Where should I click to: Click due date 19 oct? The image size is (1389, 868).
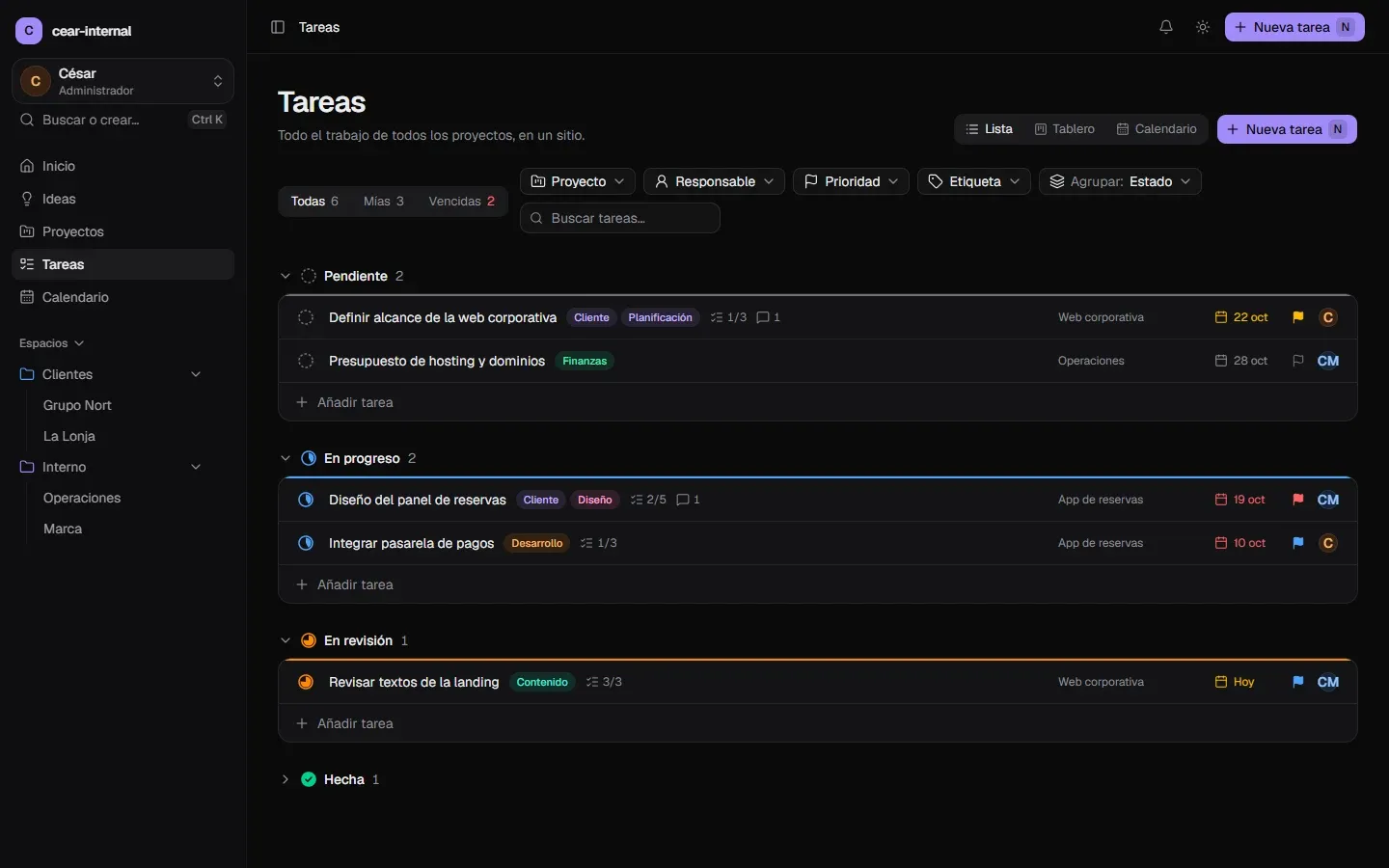click(x=1240, y=500)
